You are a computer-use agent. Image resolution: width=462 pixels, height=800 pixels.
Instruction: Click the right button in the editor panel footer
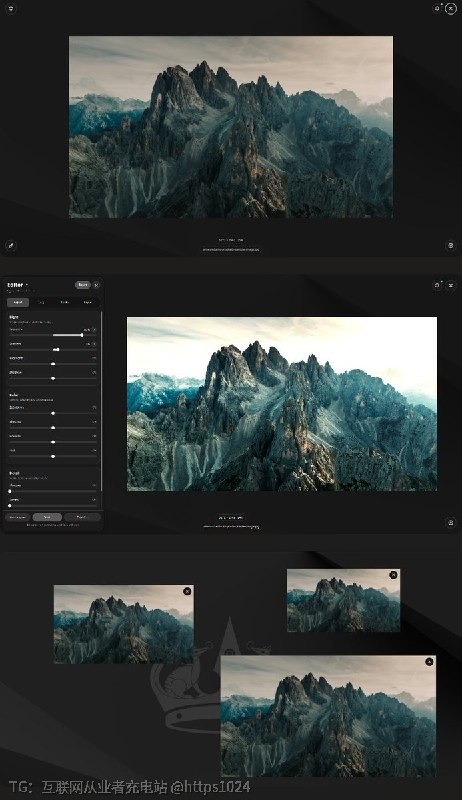[83, 517]
